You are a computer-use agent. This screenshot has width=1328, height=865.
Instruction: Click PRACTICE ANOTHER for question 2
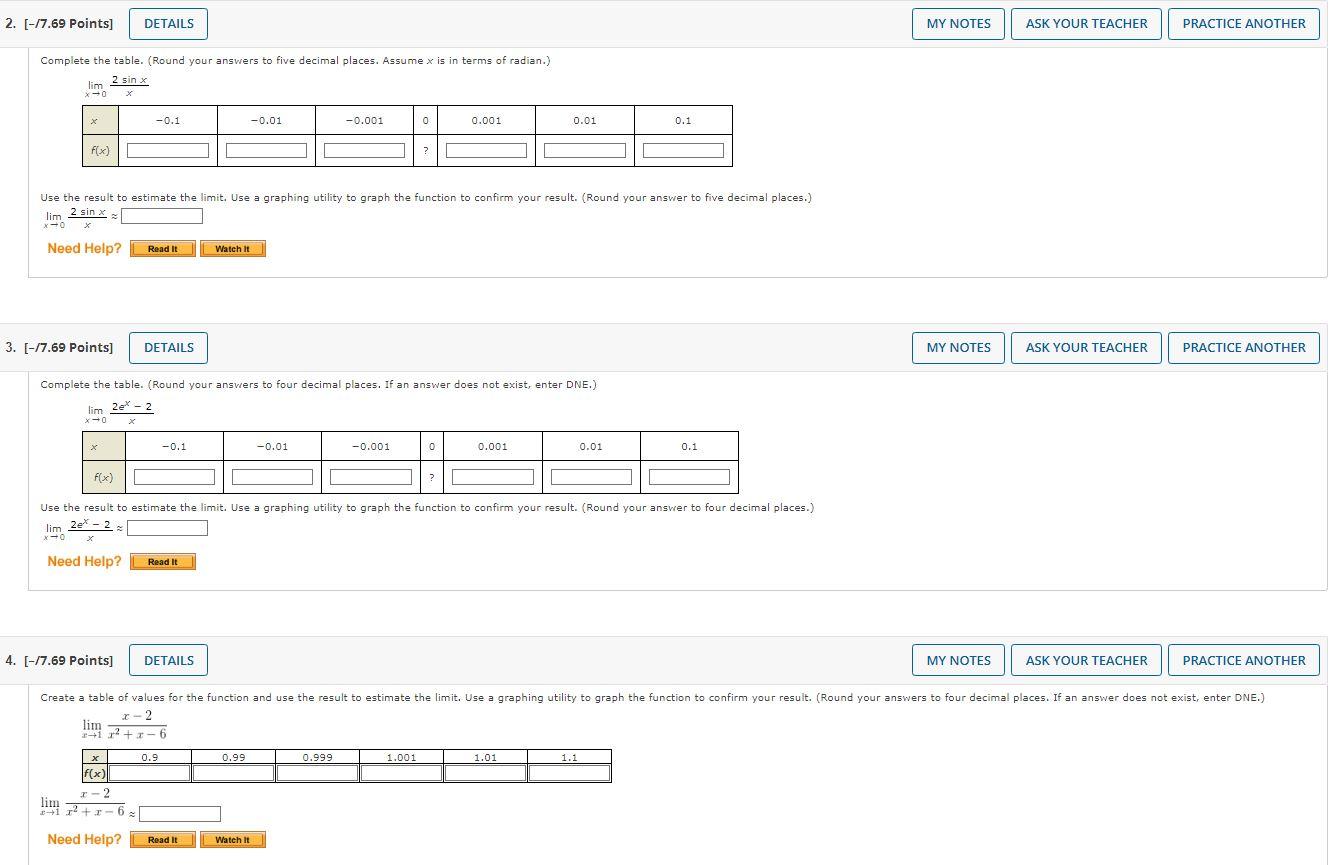(1243, 23)
